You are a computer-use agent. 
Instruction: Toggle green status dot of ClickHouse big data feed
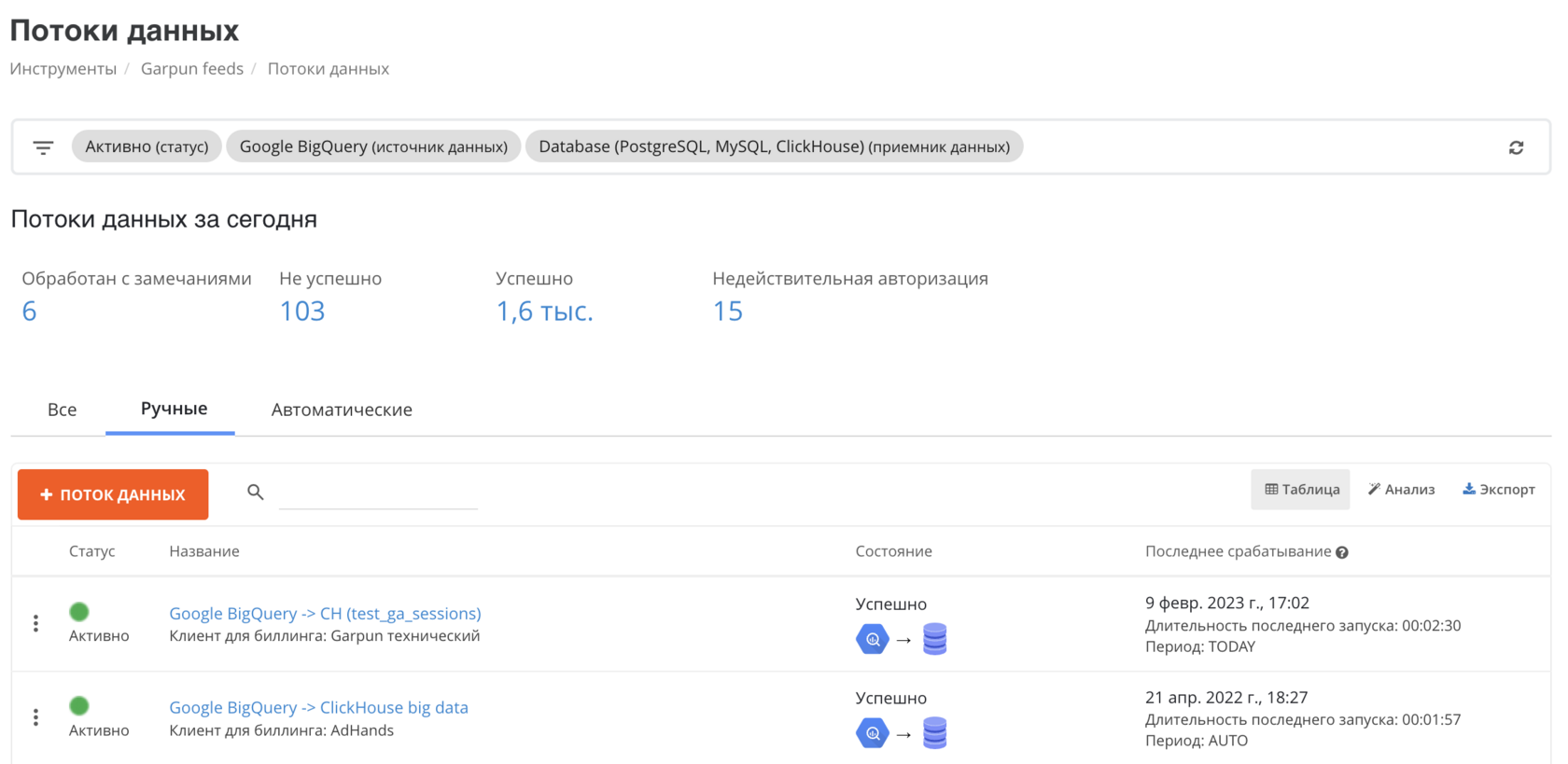(79, 706)
